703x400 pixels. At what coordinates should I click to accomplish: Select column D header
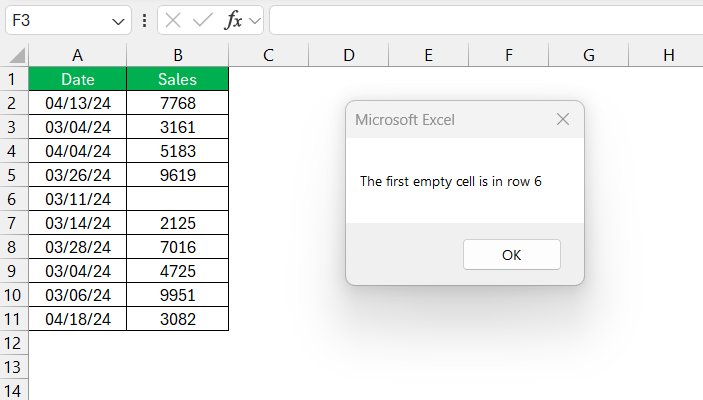[349, 55]
